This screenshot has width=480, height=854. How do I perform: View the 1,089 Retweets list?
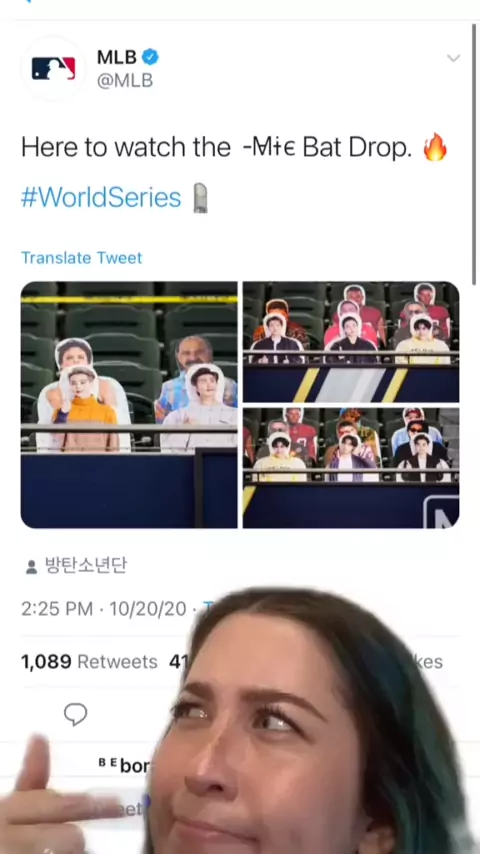click(x=89, y=662)
